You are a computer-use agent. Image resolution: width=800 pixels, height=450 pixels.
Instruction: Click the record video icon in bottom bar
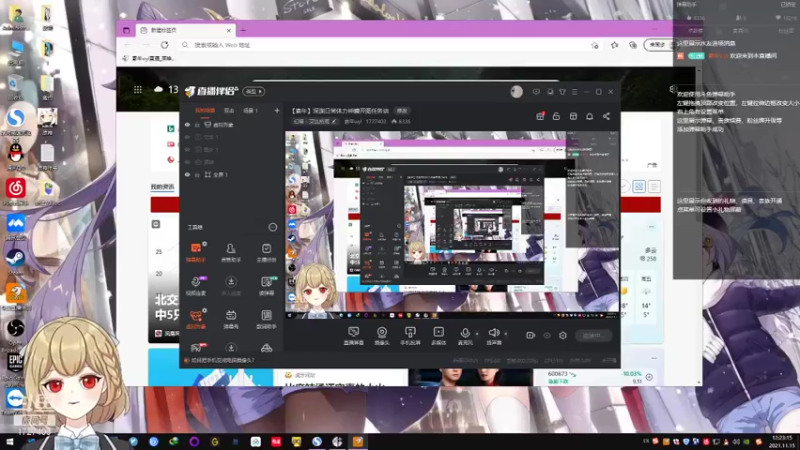(x=531, y=335)
